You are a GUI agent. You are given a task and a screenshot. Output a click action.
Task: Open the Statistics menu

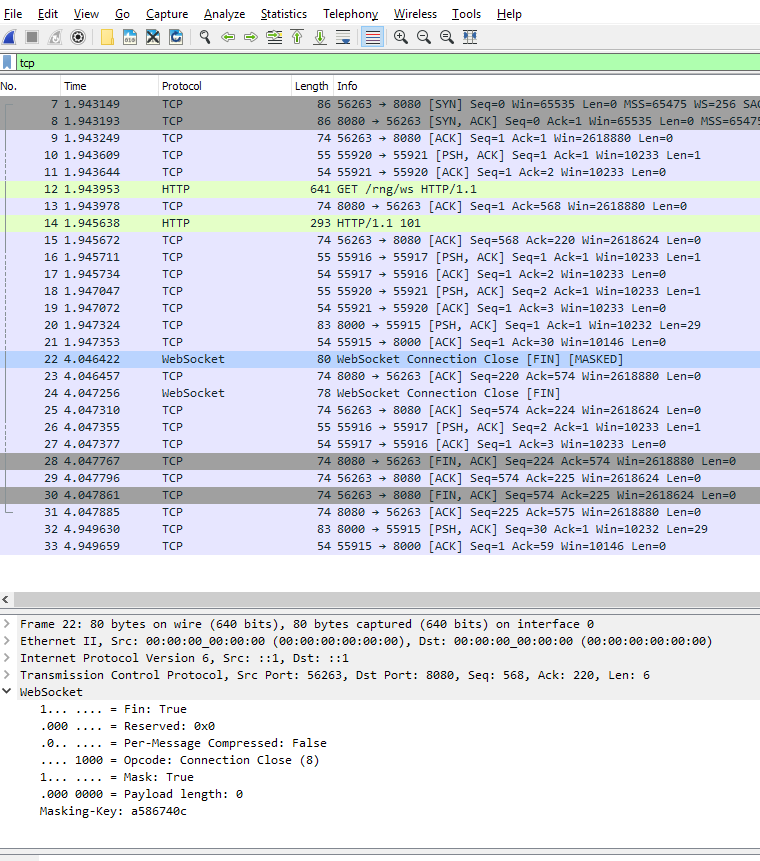coord(283,14)
